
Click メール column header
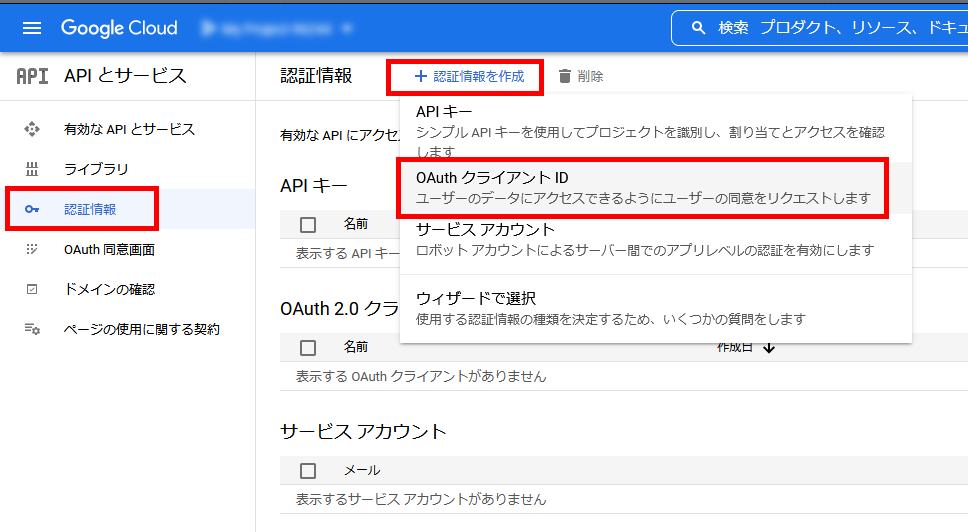click(362, 470)
